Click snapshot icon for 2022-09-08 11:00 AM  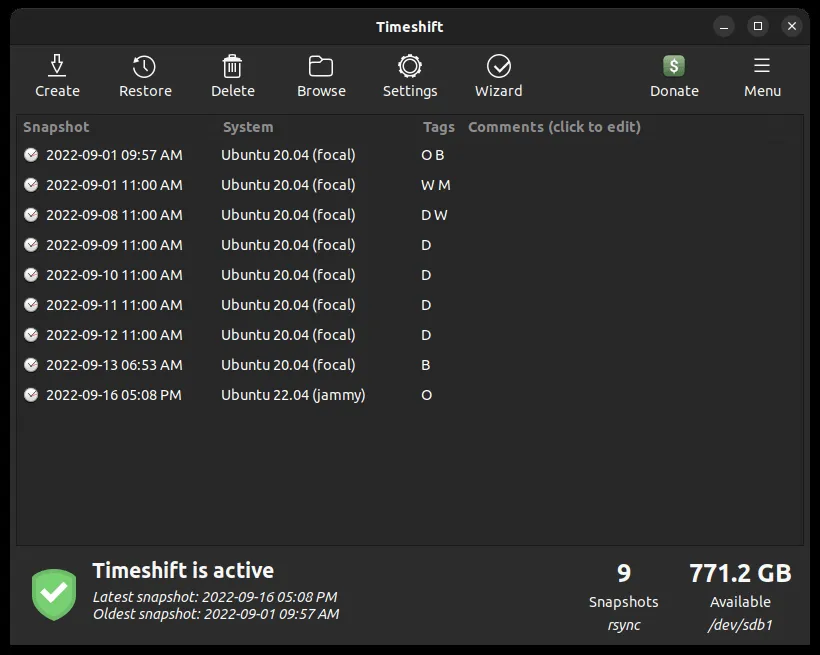tap(31, 215)
